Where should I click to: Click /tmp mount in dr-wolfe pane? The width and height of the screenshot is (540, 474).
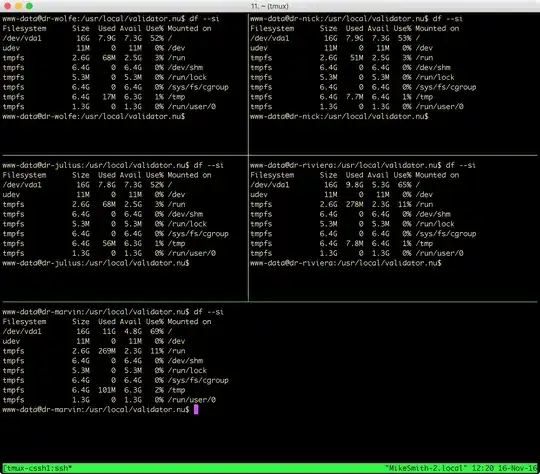tap(176, 97)
